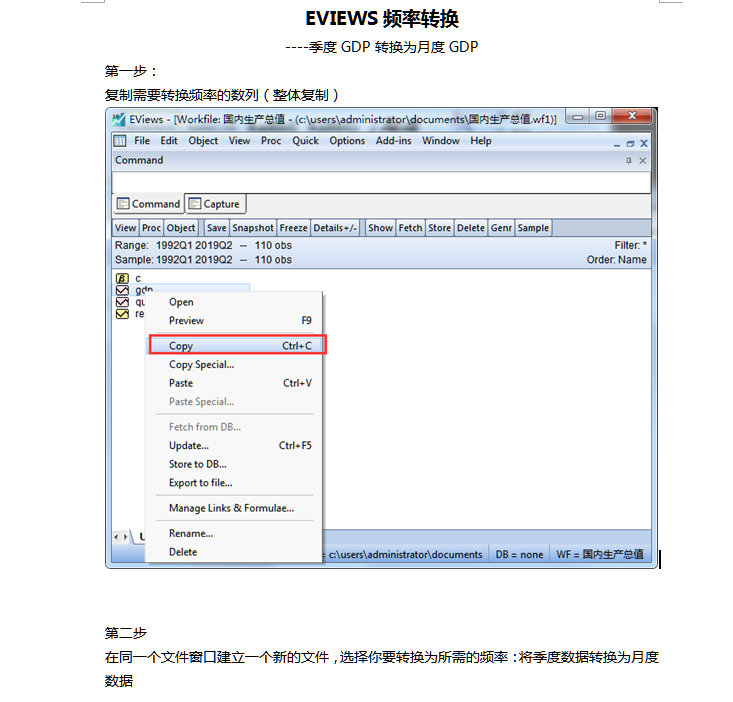This screenshot has width=733, height=702.
Task: Open the View menu in the menu bar
Action: 239,141
